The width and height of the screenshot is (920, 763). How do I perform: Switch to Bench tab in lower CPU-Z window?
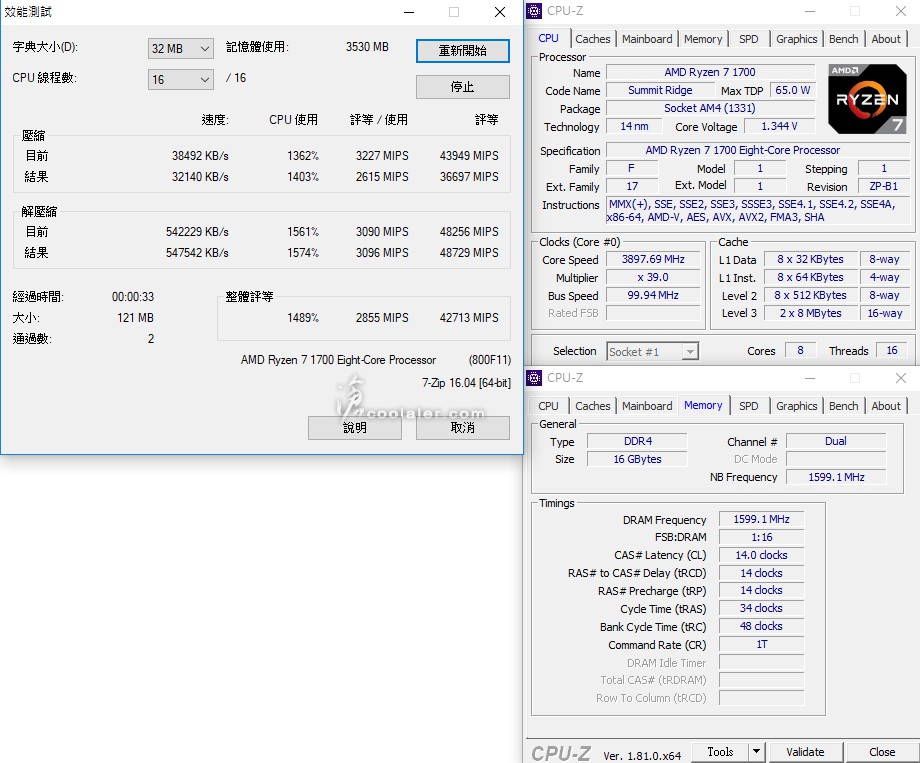844,406
